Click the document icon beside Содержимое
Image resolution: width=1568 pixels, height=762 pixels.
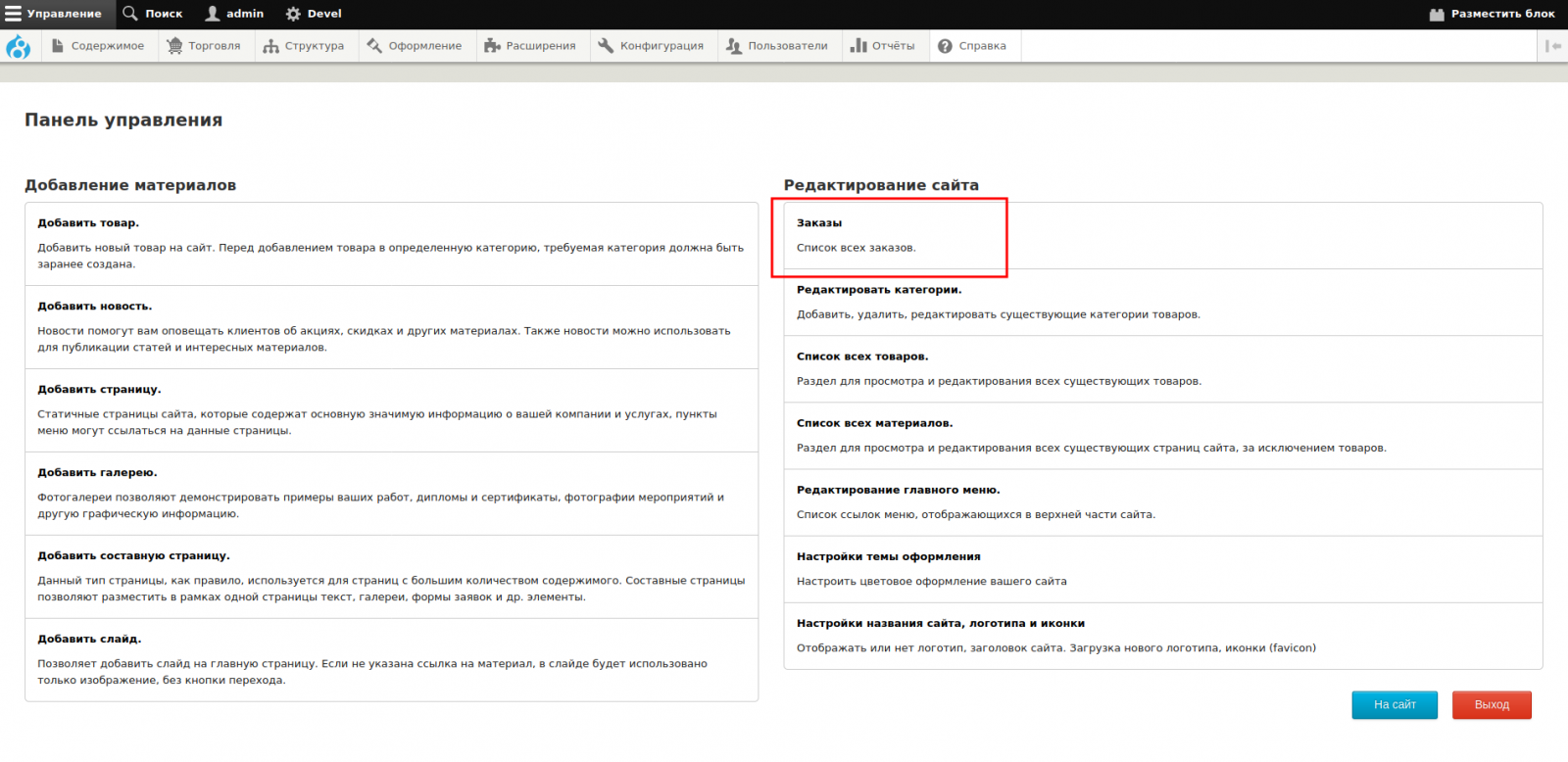(x=58, y=46)
